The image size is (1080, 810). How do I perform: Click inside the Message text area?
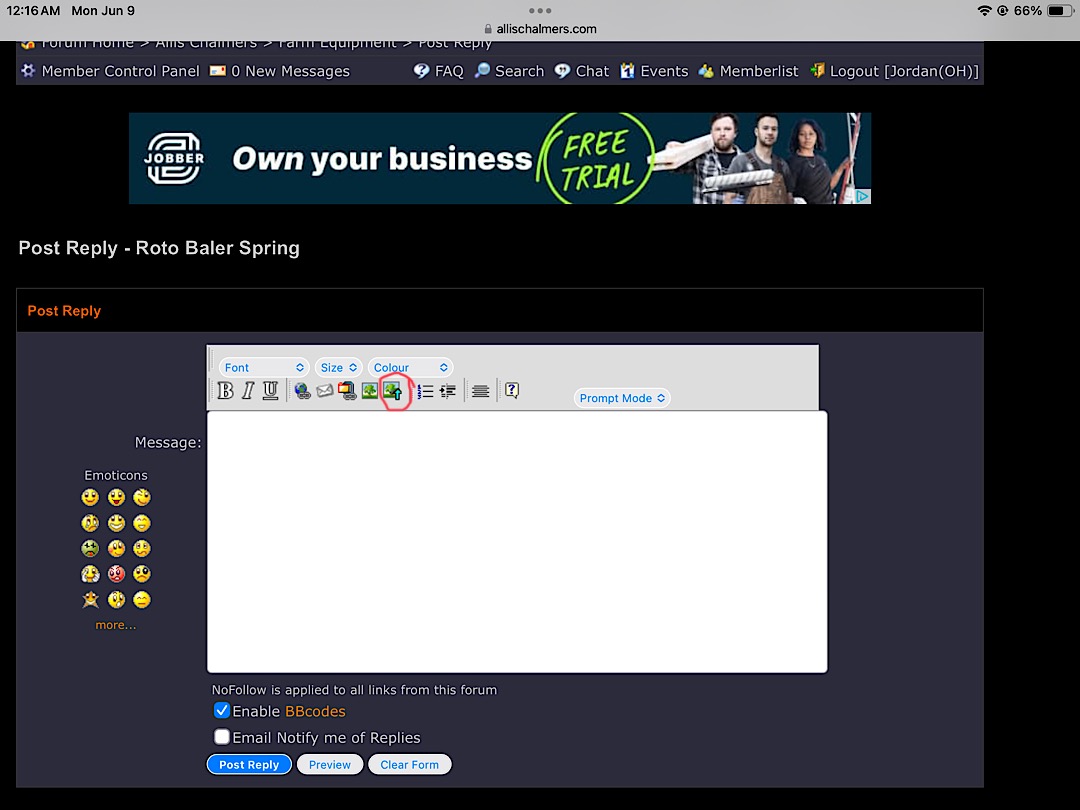[x=517, y=541]
